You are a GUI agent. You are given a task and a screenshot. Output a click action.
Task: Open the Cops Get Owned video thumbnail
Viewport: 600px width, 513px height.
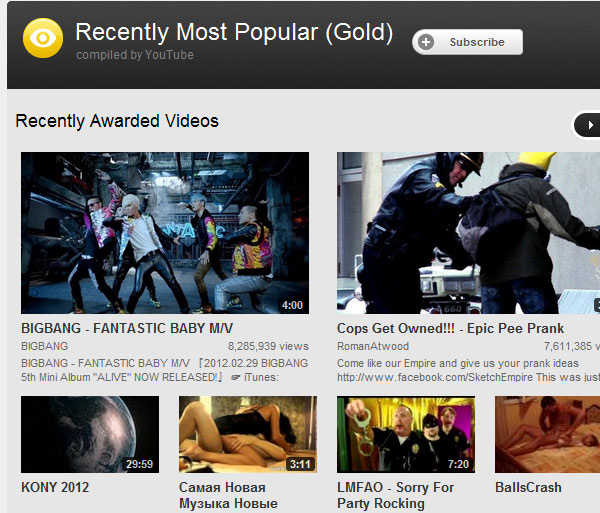[468, 233]
